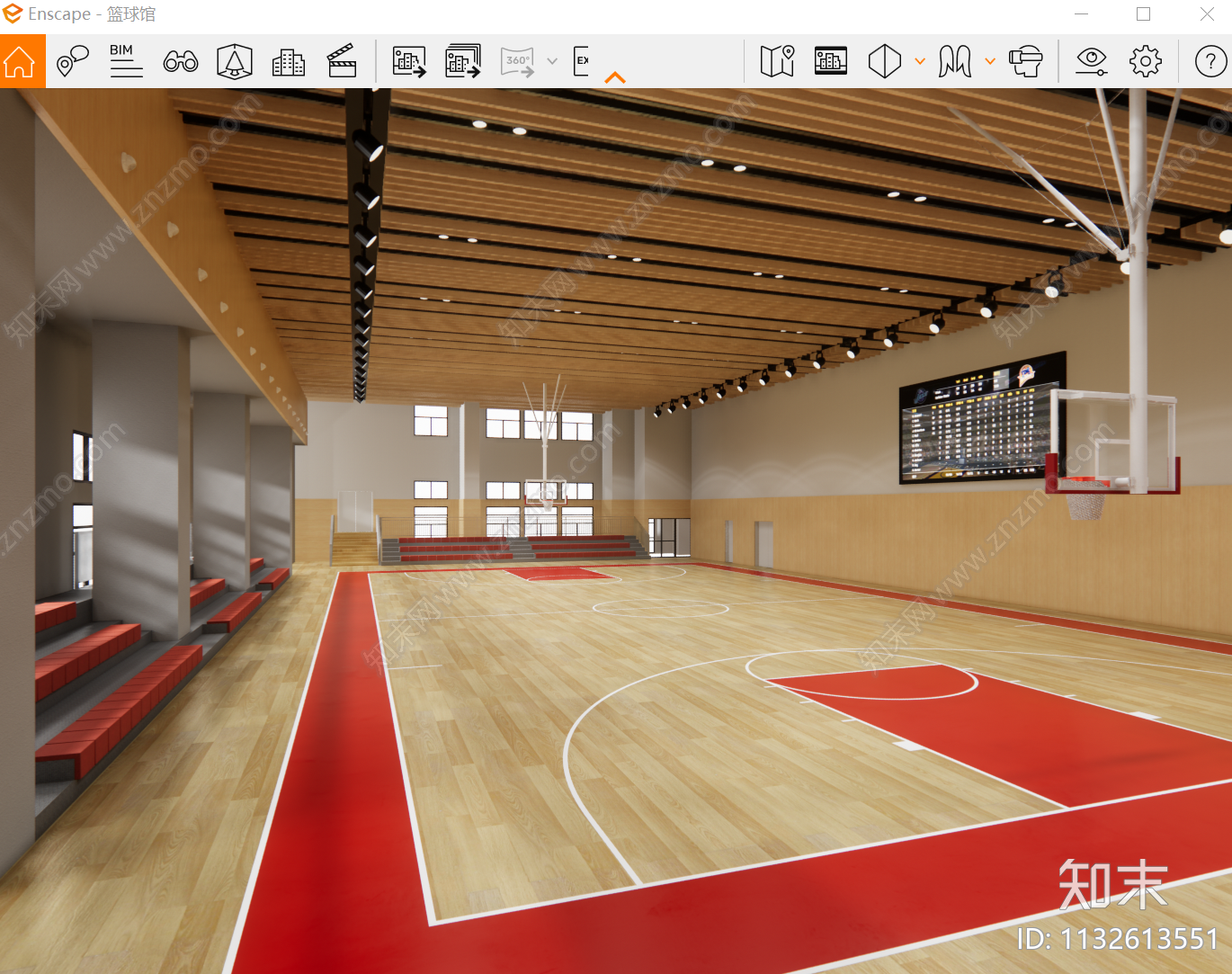The width and height of the screenshot is (1232, 974).
Task: Click the EXE standalone export icon
Action: click(582, 61)
